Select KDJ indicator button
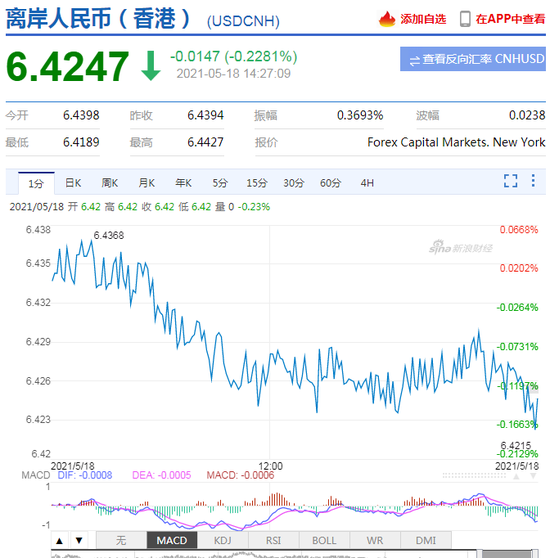550x558 pixels. (223, 541)
